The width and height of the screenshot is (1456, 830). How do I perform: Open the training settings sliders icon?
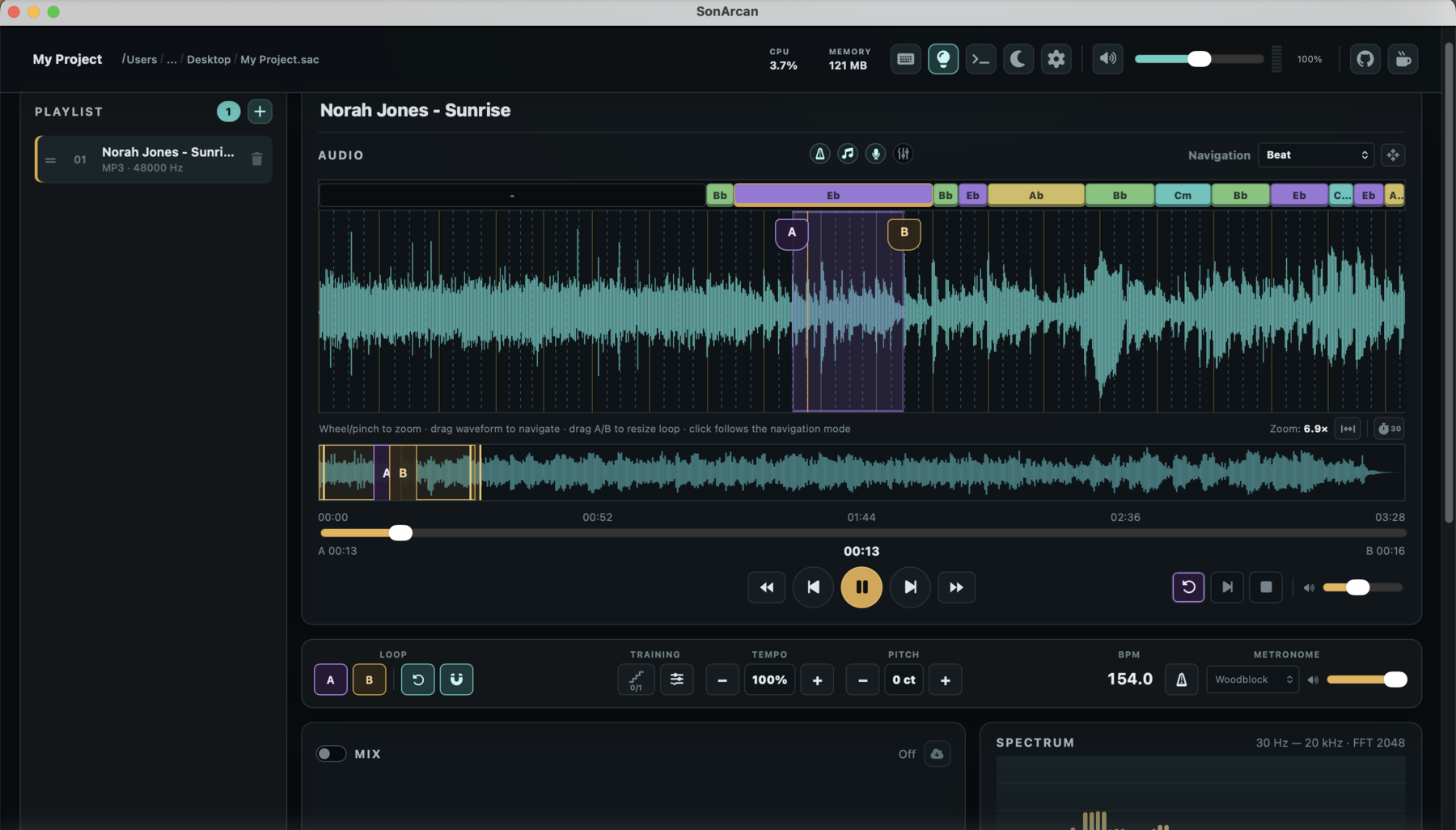click(677, 680)
